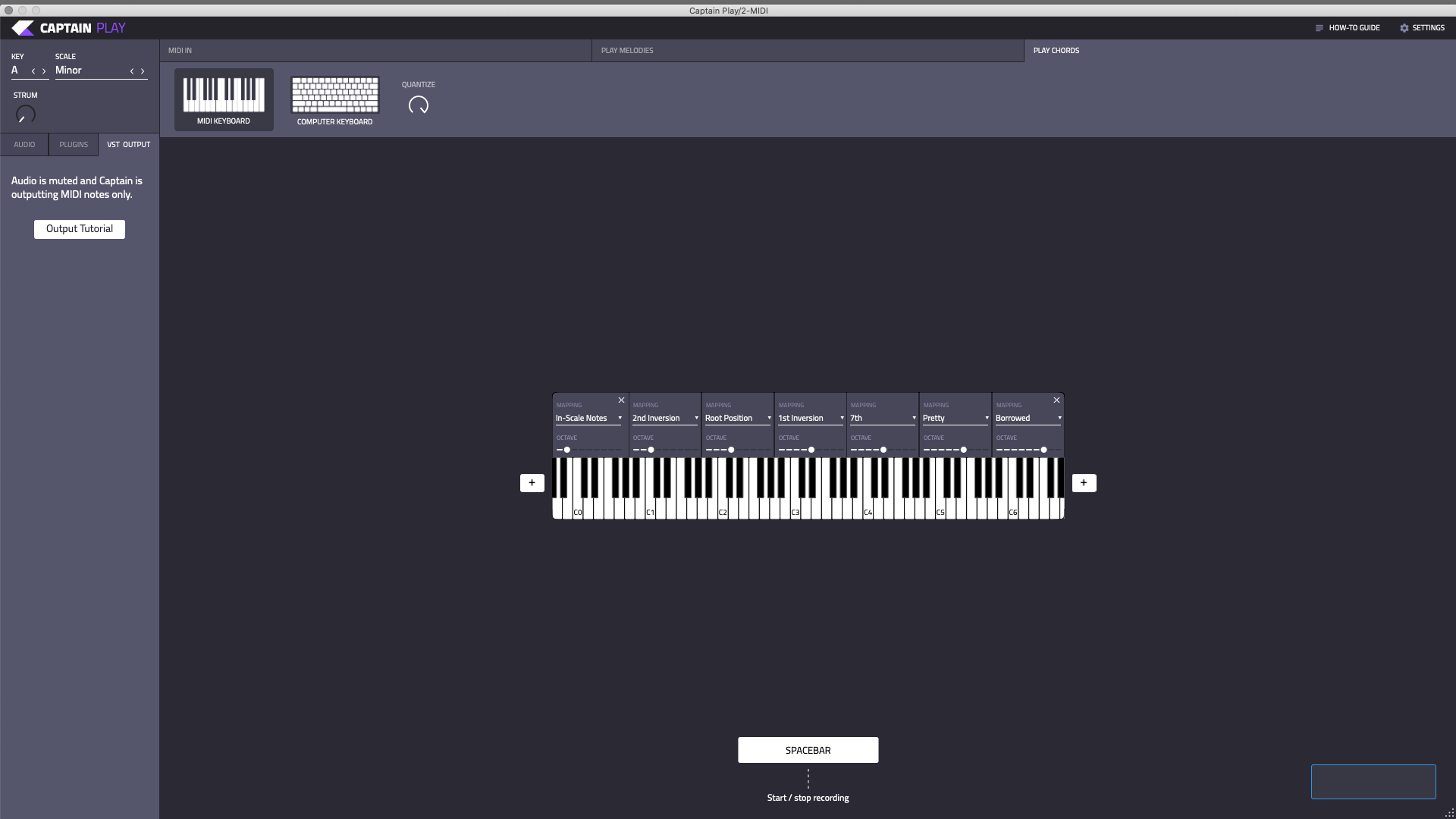
Task: Switch to MIDI IN tab
Action: 375,51
